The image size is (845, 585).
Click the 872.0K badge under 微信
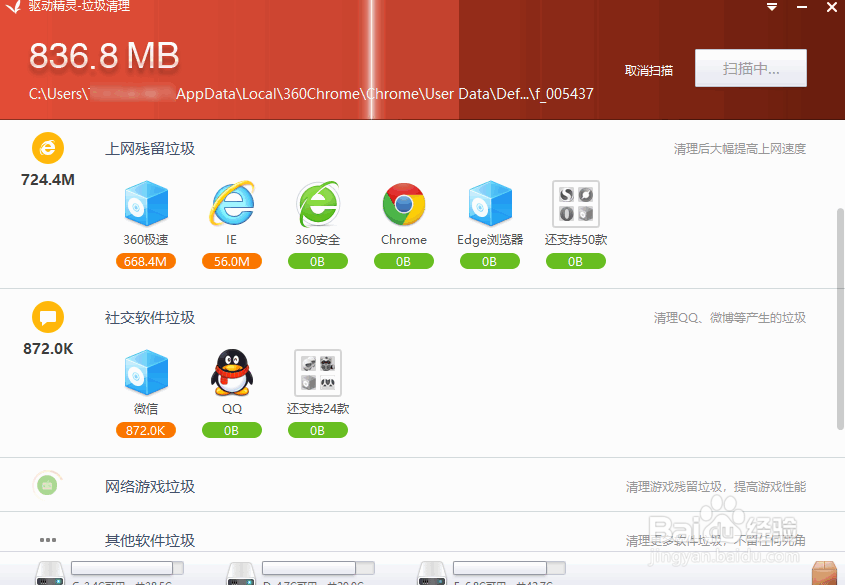[146, 430]
